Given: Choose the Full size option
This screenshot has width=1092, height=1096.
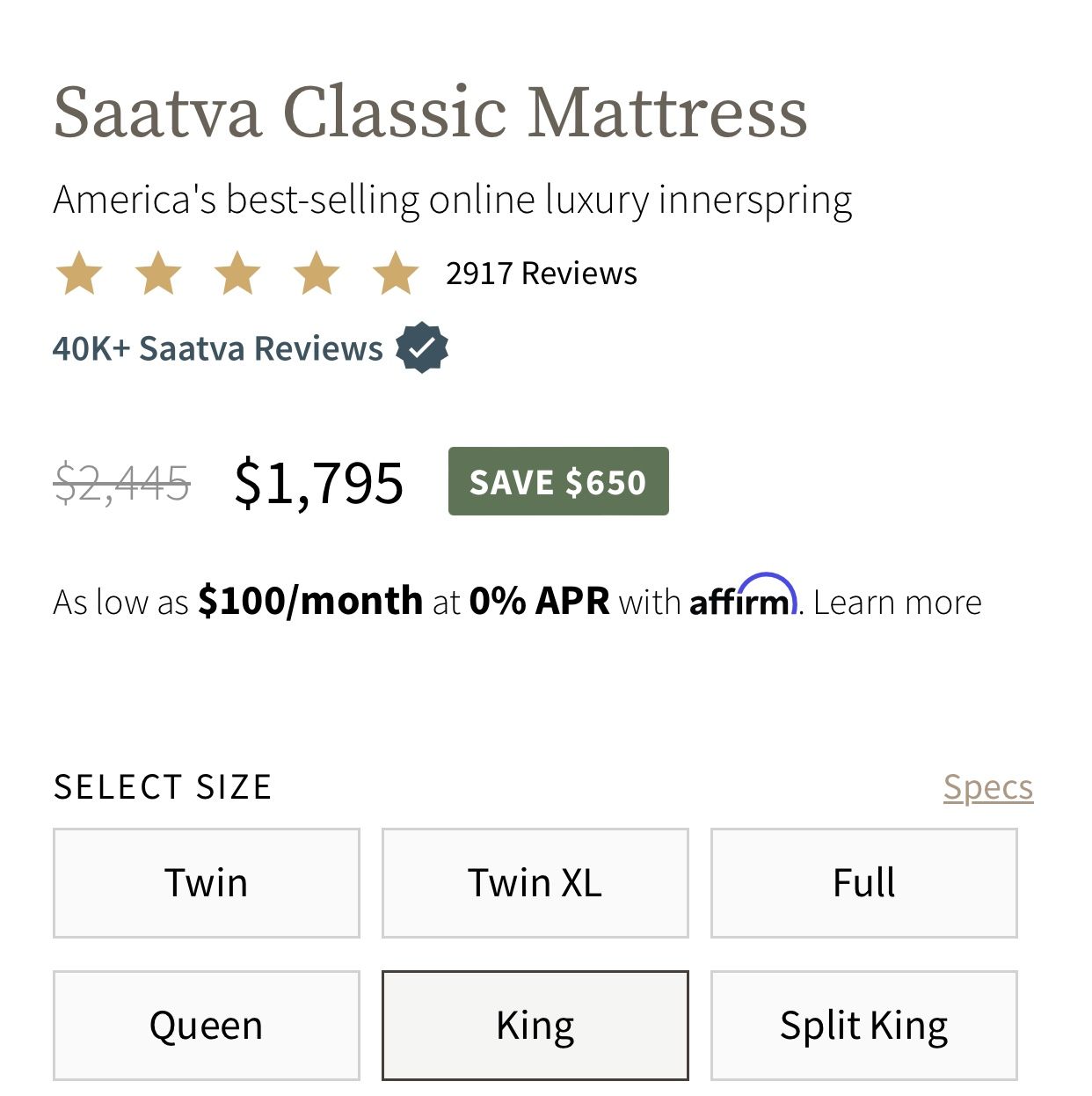Looking at the screenshot, I should click(863, 882).
